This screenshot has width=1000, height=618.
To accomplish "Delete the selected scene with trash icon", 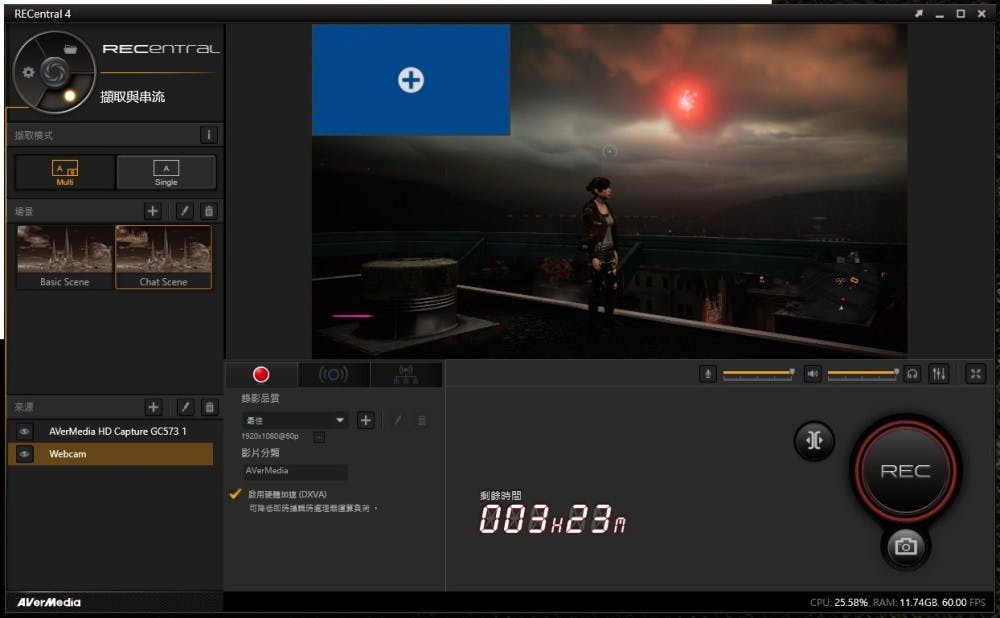I will tap(209, 211).
